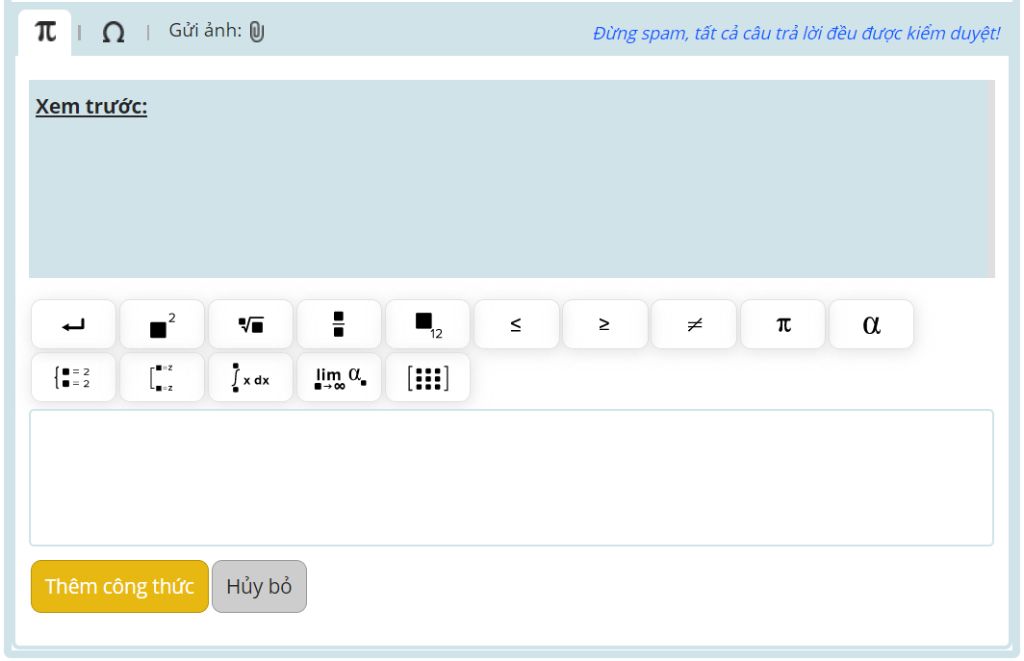Viewport: 1024px width, 661px height.
Task: Click the Gửi ảnh label
Action: (205, 31)
